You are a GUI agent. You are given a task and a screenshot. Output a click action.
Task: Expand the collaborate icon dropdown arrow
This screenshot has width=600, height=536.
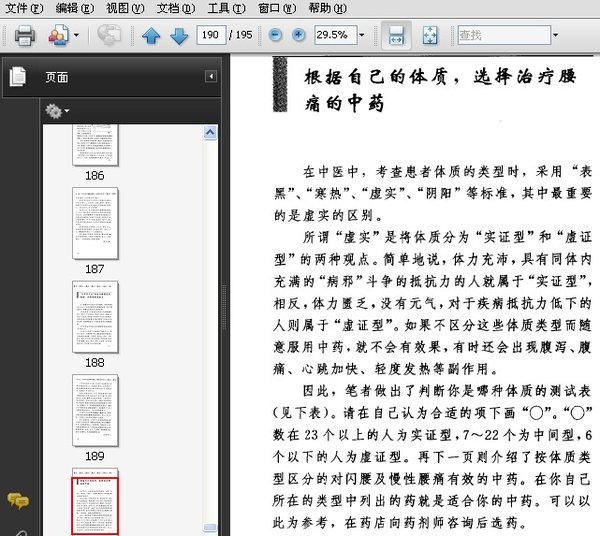point(76,35)
